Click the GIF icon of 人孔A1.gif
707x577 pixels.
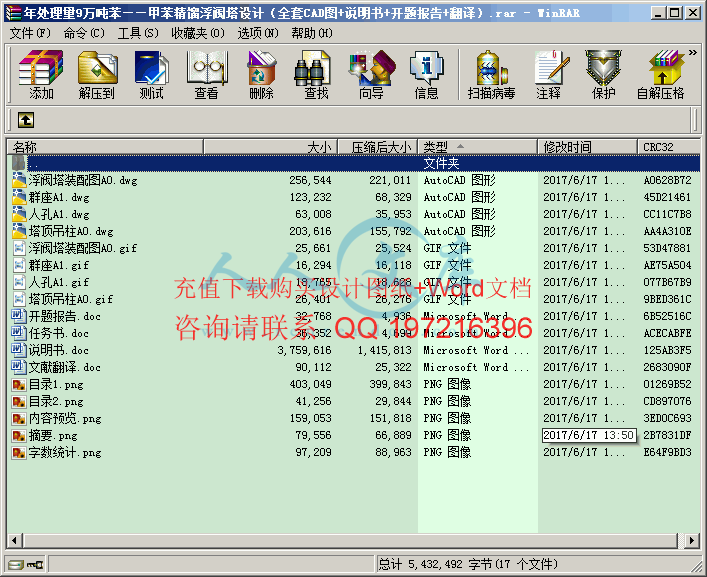click(18, 282)
